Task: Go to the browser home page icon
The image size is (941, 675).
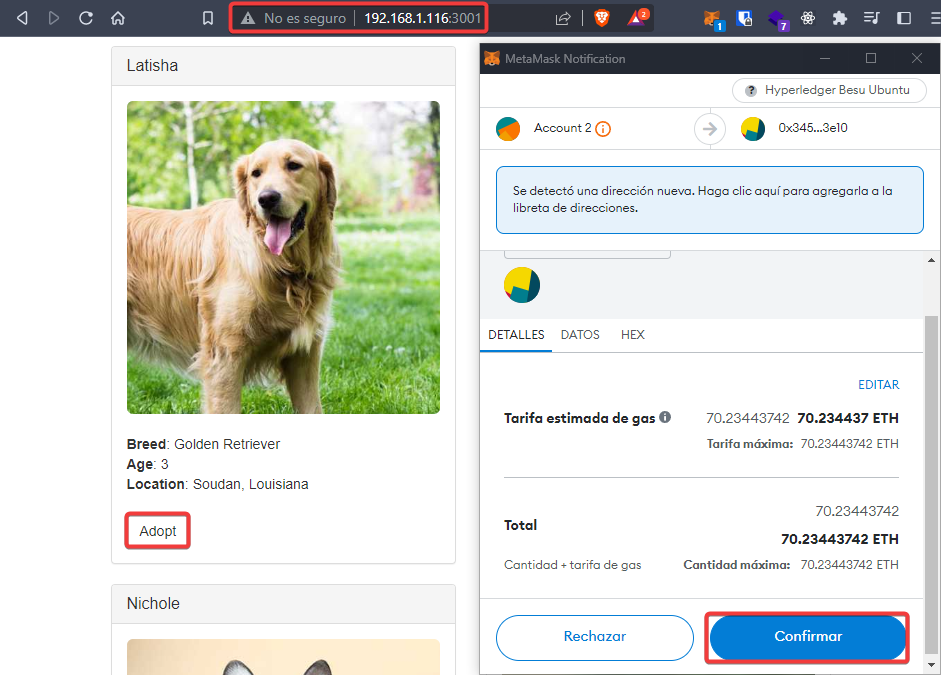Action: pyautogui.click(x=118, y=18)
